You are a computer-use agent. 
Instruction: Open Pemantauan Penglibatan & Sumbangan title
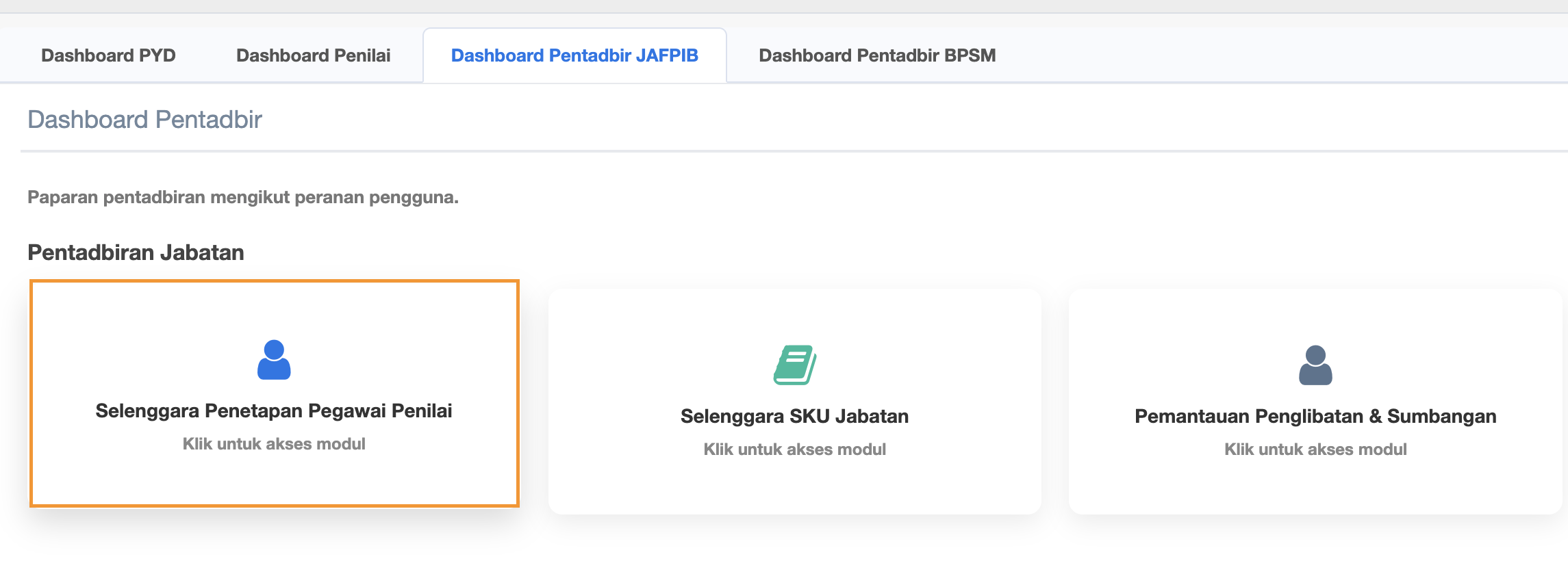[x=1315, y=416]
